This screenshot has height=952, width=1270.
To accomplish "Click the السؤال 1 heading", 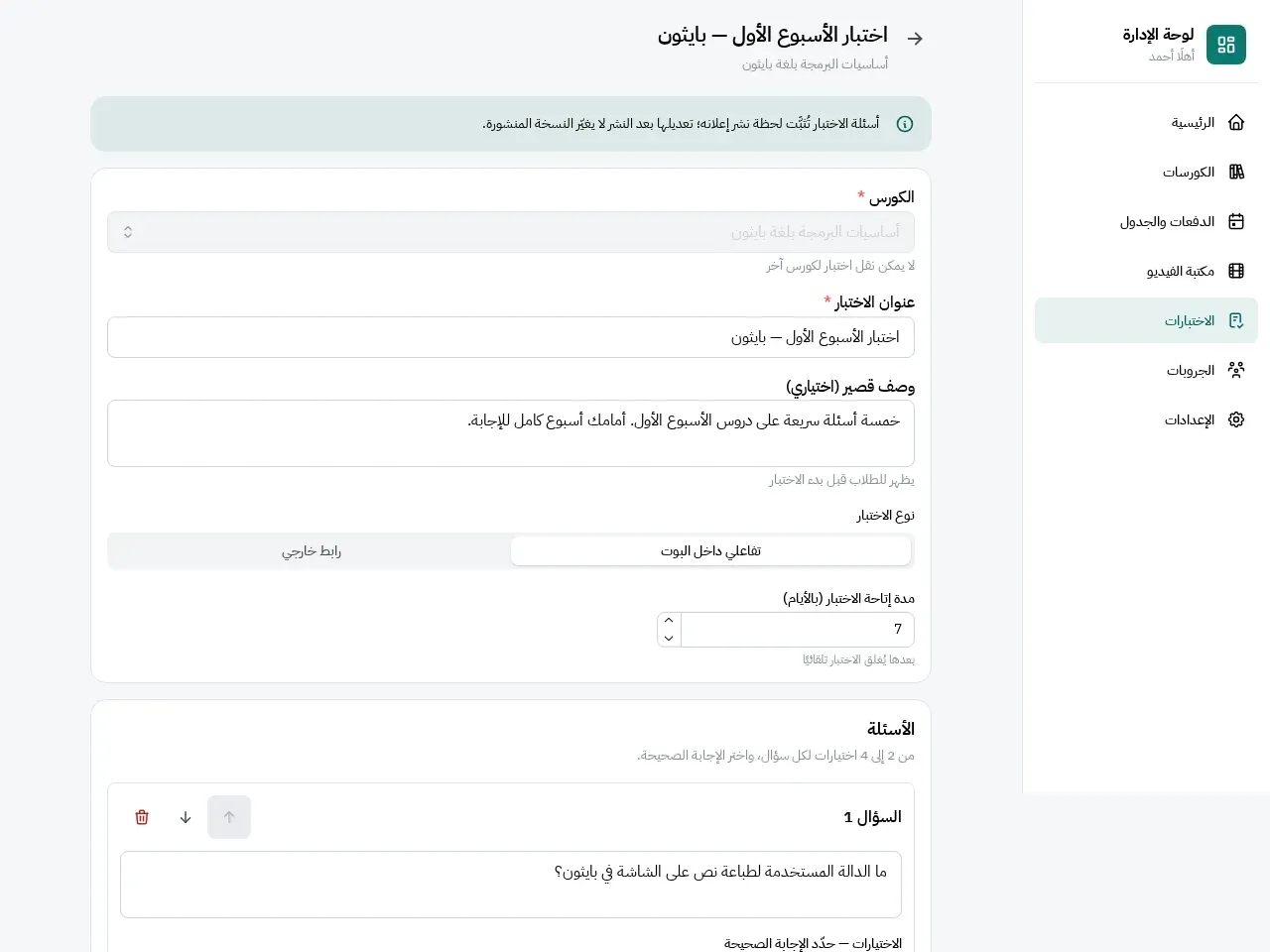I will pyautogui.click(x=873, y=817).
